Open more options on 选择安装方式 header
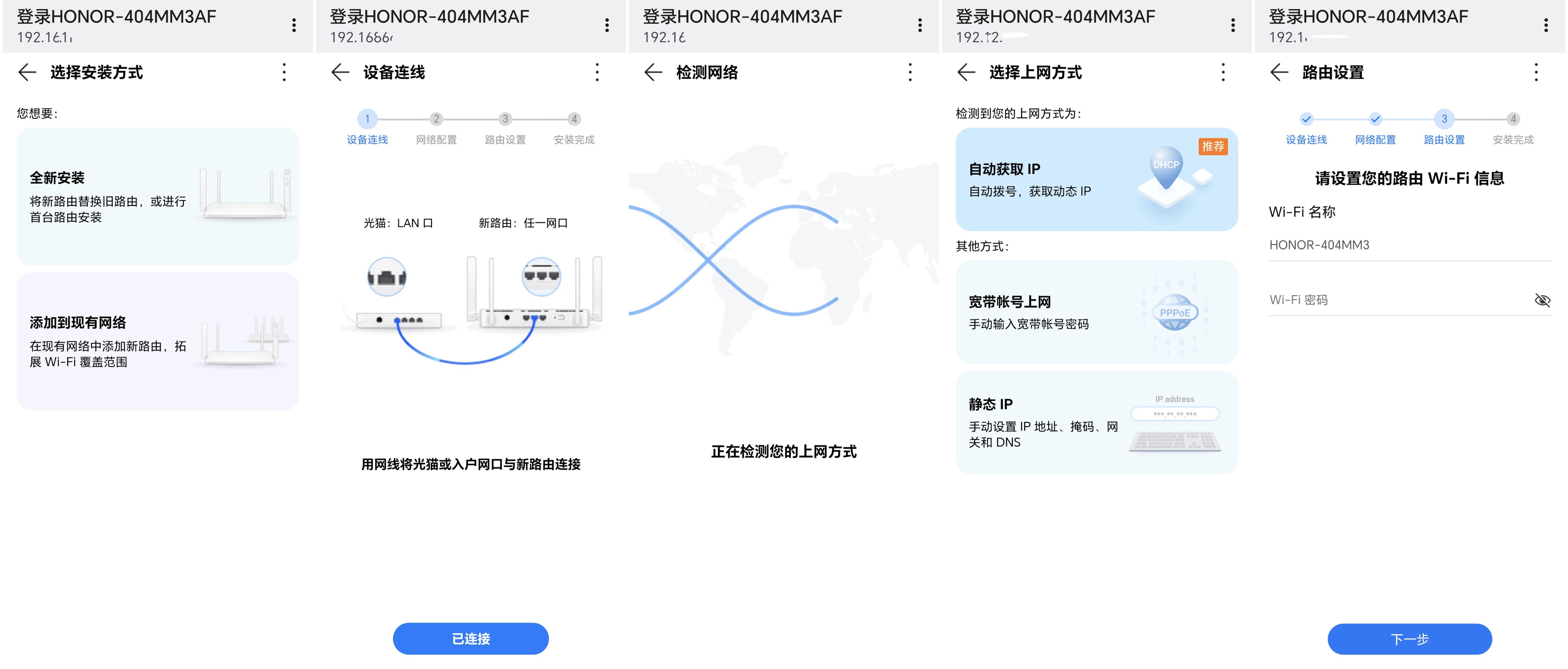 284,72
